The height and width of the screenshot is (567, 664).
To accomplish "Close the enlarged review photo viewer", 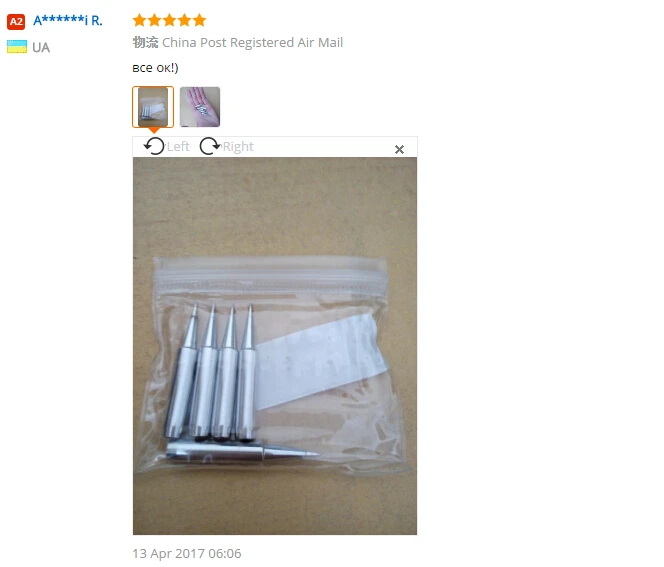I will pyautogui.click(x=399, y=149).
